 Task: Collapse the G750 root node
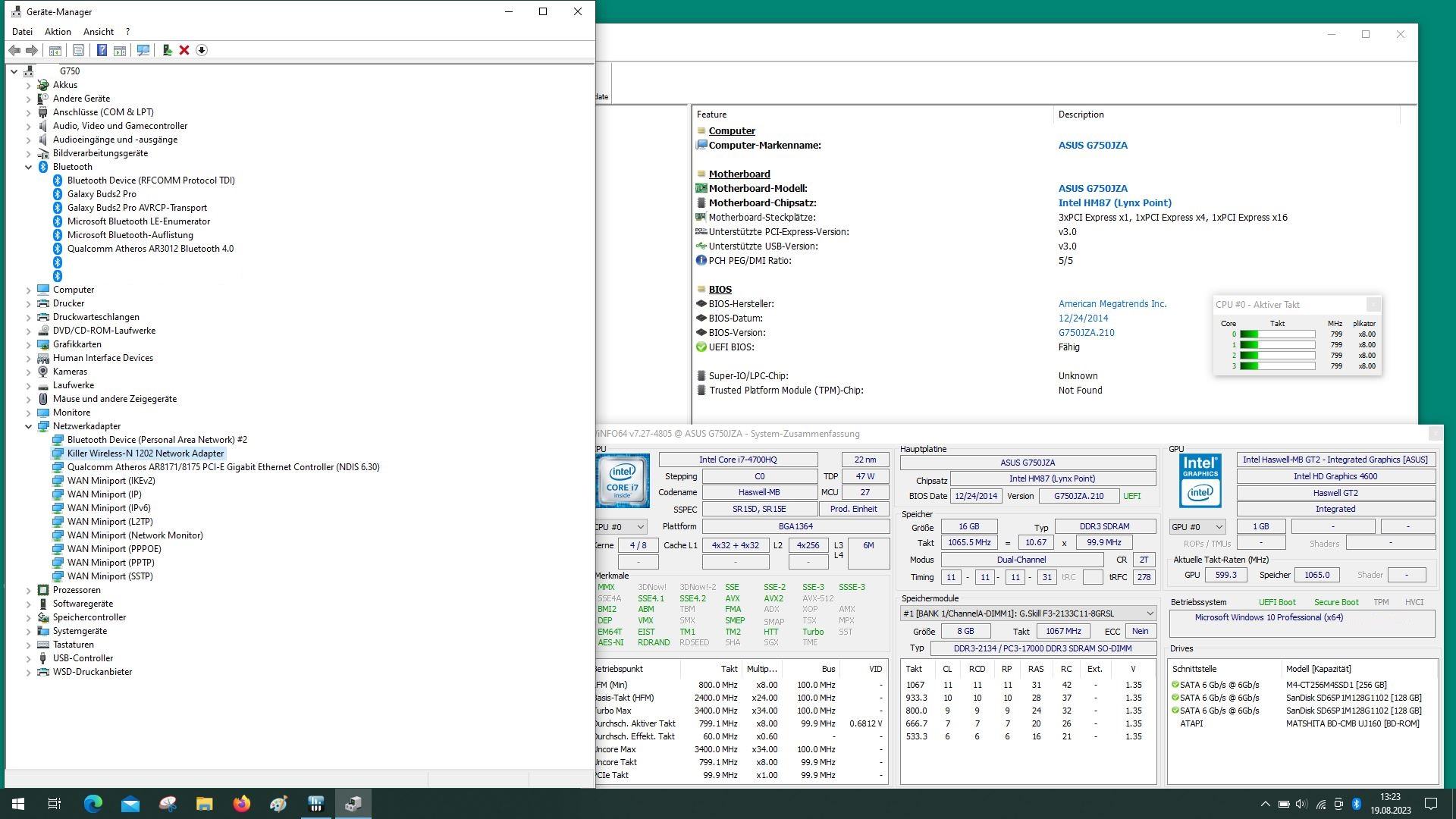point(14,71)
